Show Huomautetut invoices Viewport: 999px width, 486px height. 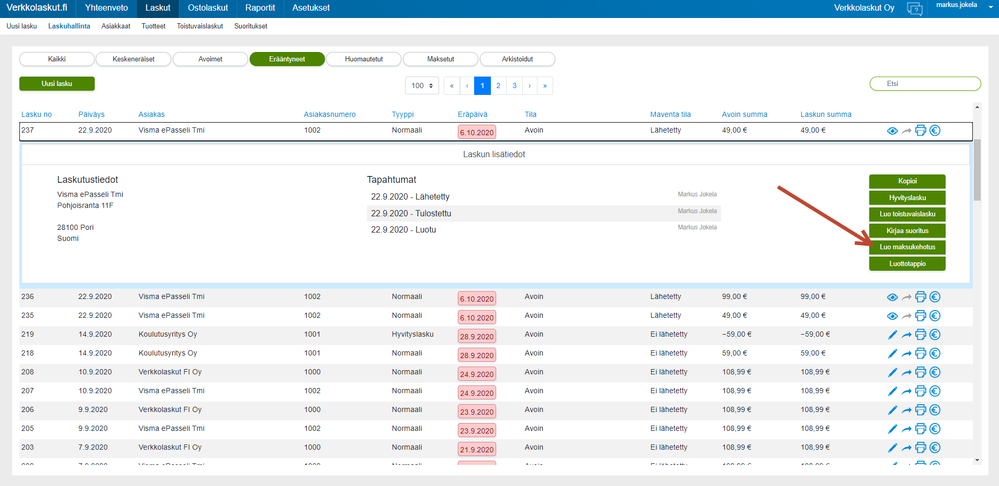(x=364, y=59)
